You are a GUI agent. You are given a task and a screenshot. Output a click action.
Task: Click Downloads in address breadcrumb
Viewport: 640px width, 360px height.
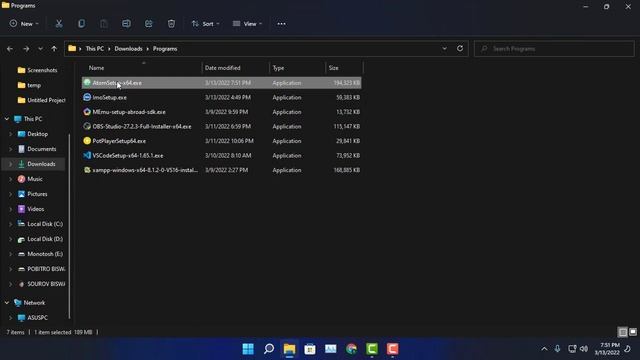tap(128, 49)
